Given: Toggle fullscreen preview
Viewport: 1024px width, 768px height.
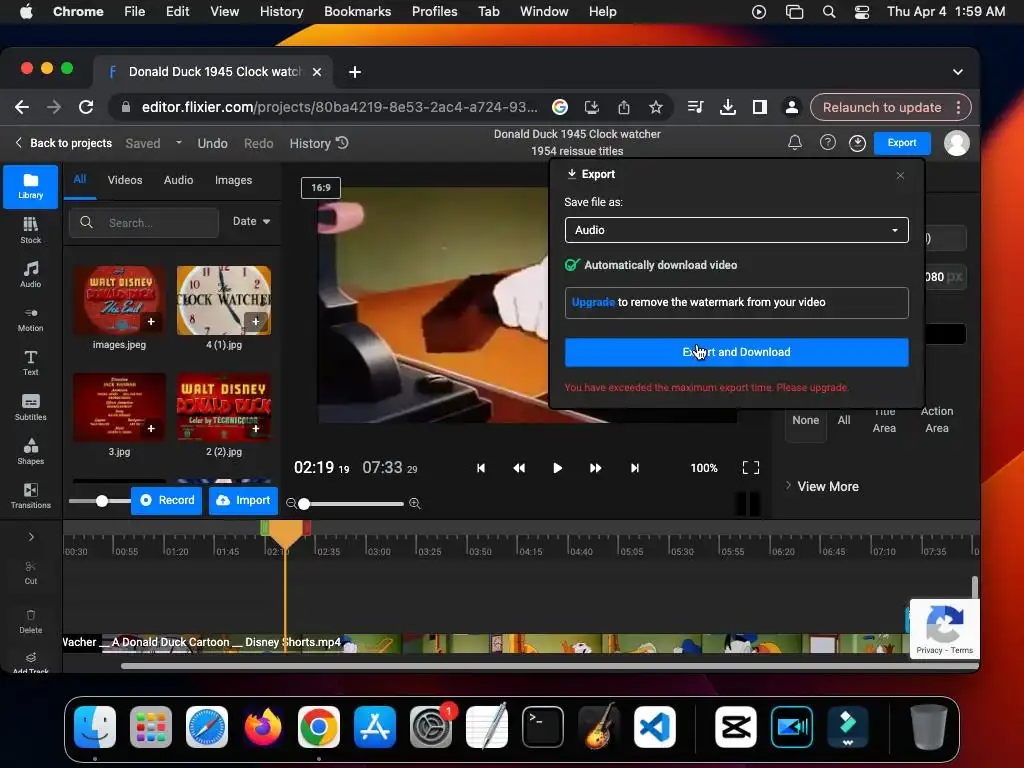Looking at the screenshot, I should [x=751, y=468].
